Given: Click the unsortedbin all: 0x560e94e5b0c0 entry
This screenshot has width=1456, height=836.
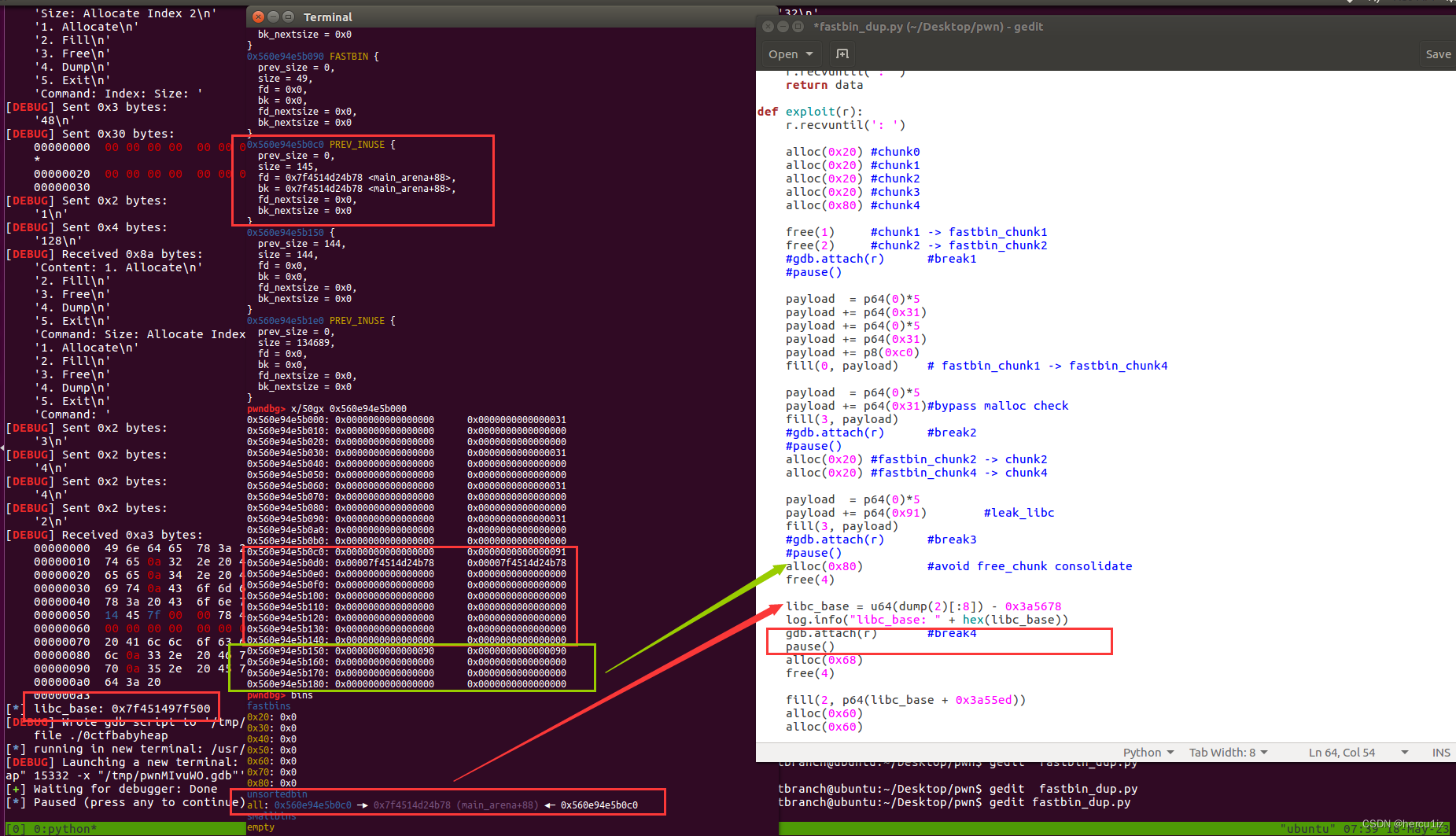Looking at the screenshot, I should [442, 805].
